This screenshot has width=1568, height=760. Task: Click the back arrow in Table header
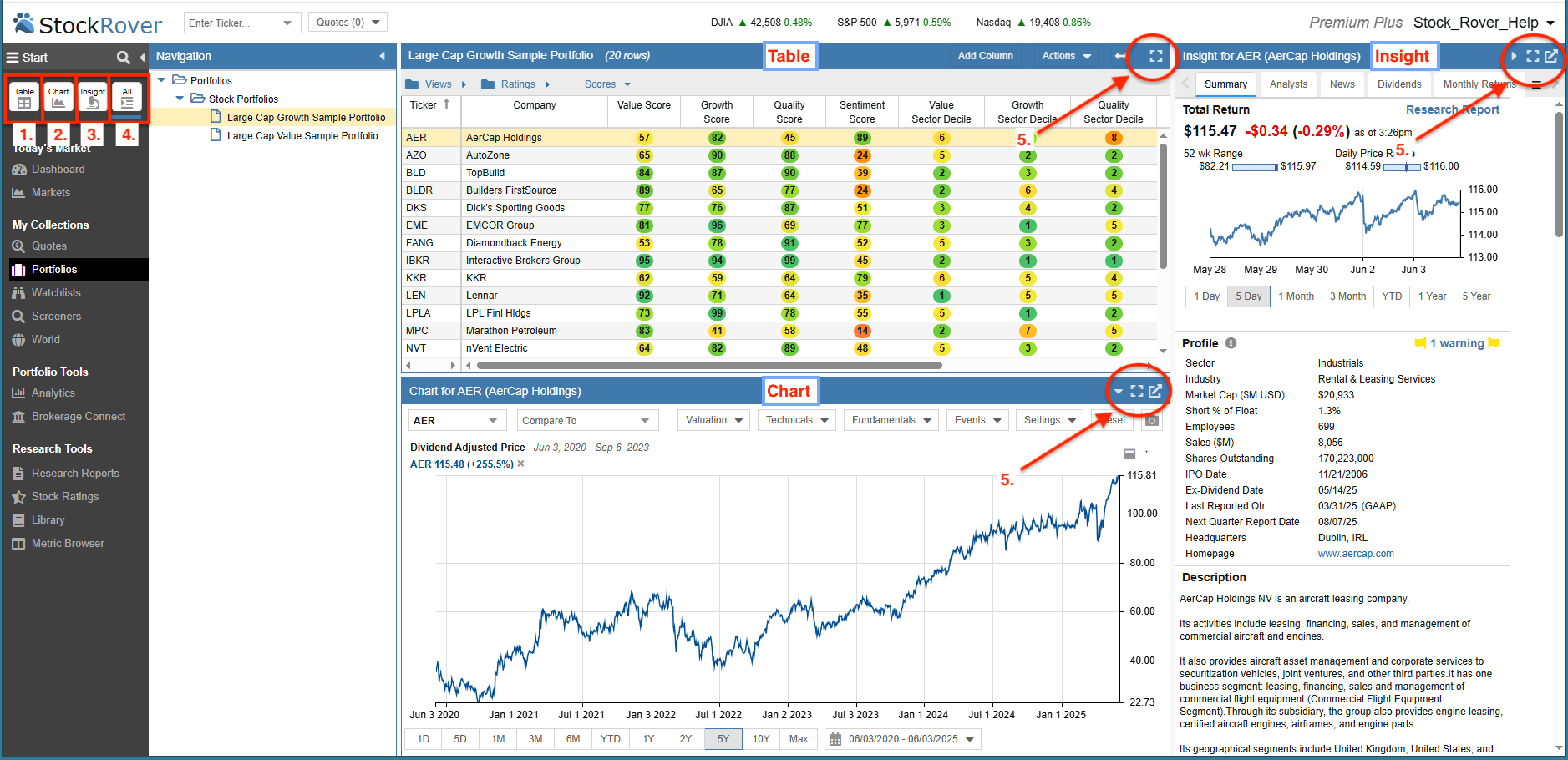tap(1119, 56)
